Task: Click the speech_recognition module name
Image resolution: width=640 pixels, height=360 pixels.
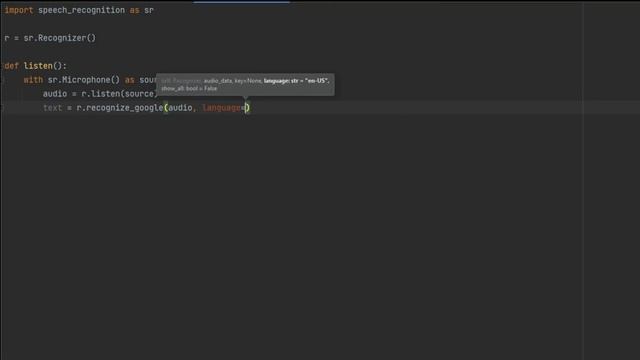Action: tap(81, 10)
